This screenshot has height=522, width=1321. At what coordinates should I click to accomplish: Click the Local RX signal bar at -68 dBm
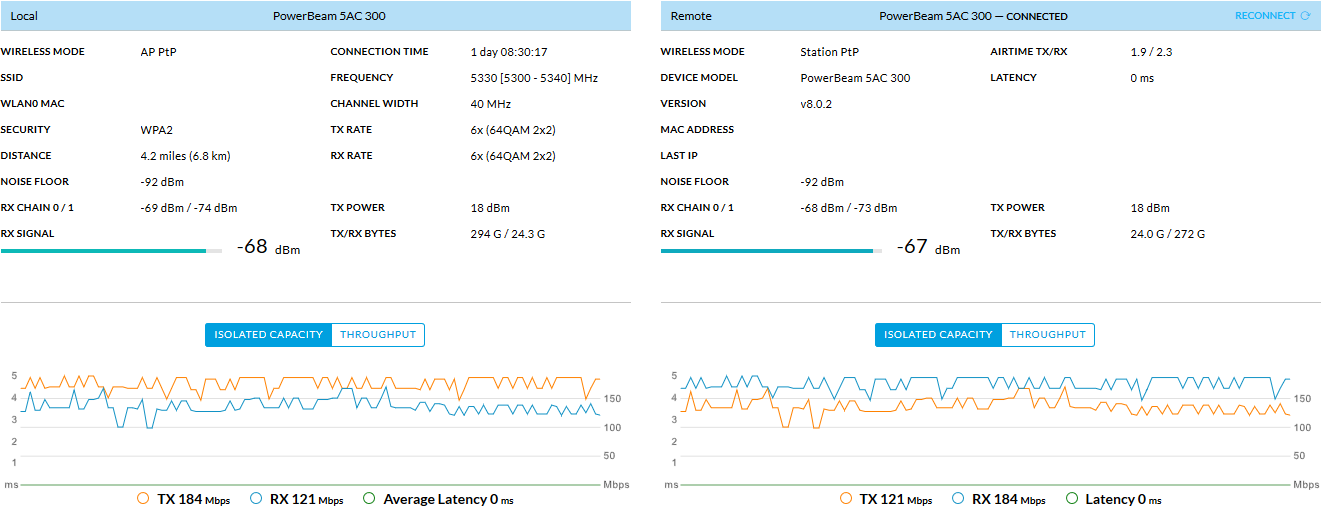(111, 251)
